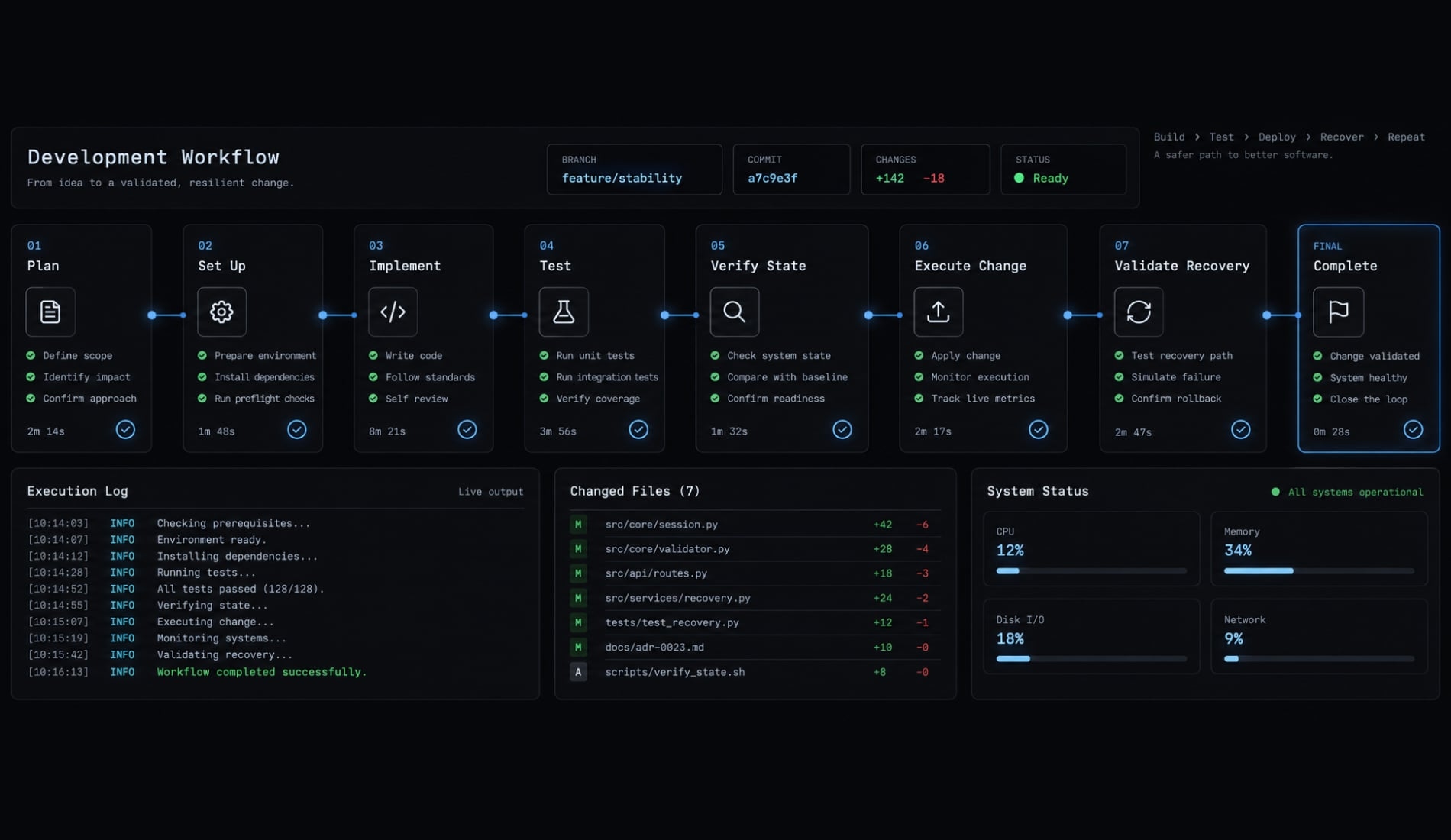Open file row src/services/recovery.py
This screenshot has width=1451, height=840.
(x=755, y=598)
